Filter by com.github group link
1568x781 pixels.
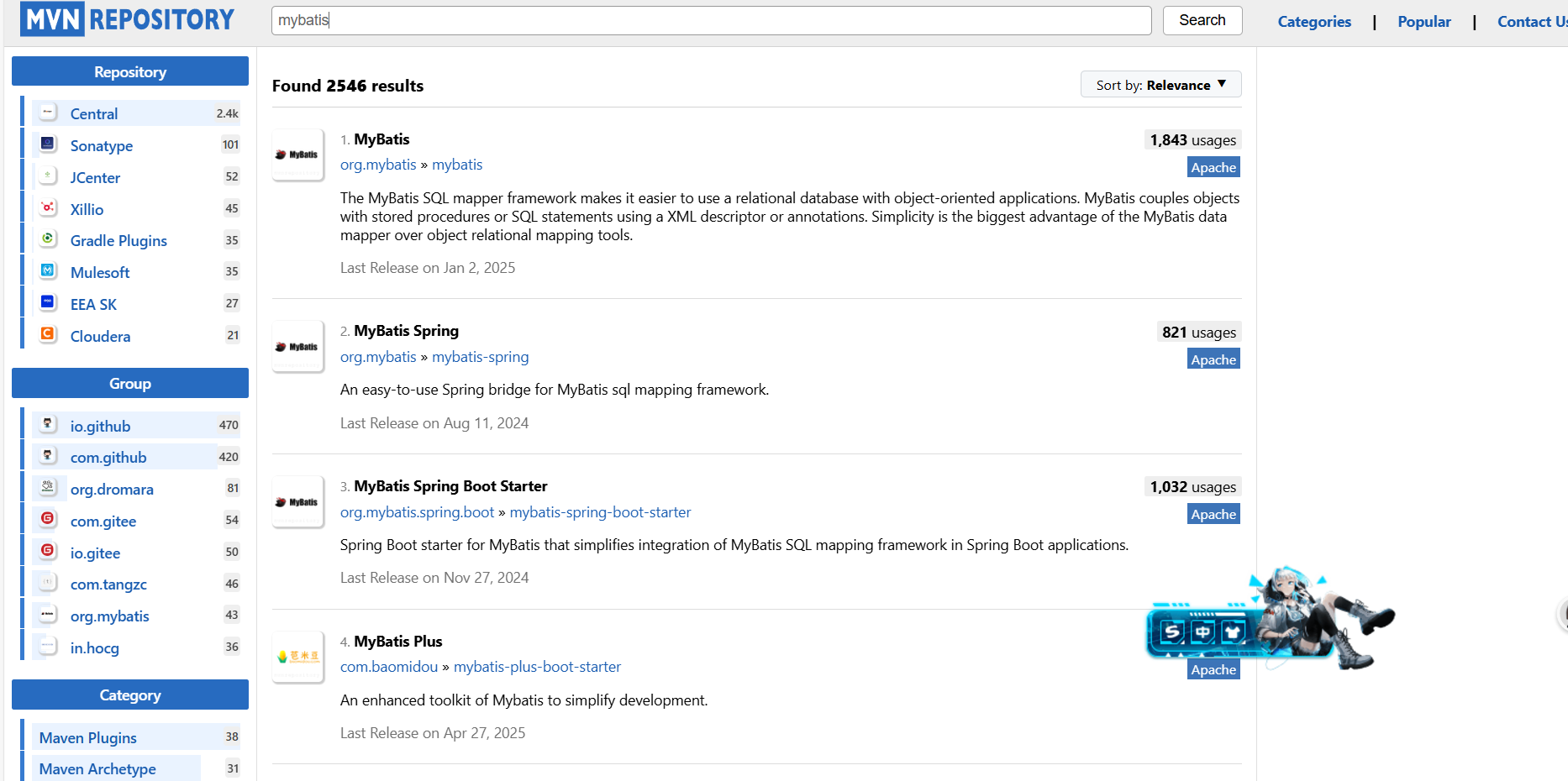point(108,457)
